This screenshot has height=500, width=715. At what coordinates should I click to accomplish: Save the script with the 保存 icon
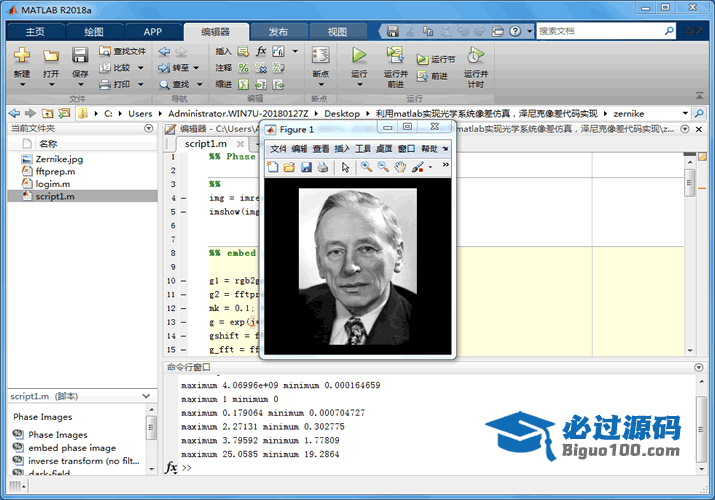pyautogui.click(x=80, y=55)
